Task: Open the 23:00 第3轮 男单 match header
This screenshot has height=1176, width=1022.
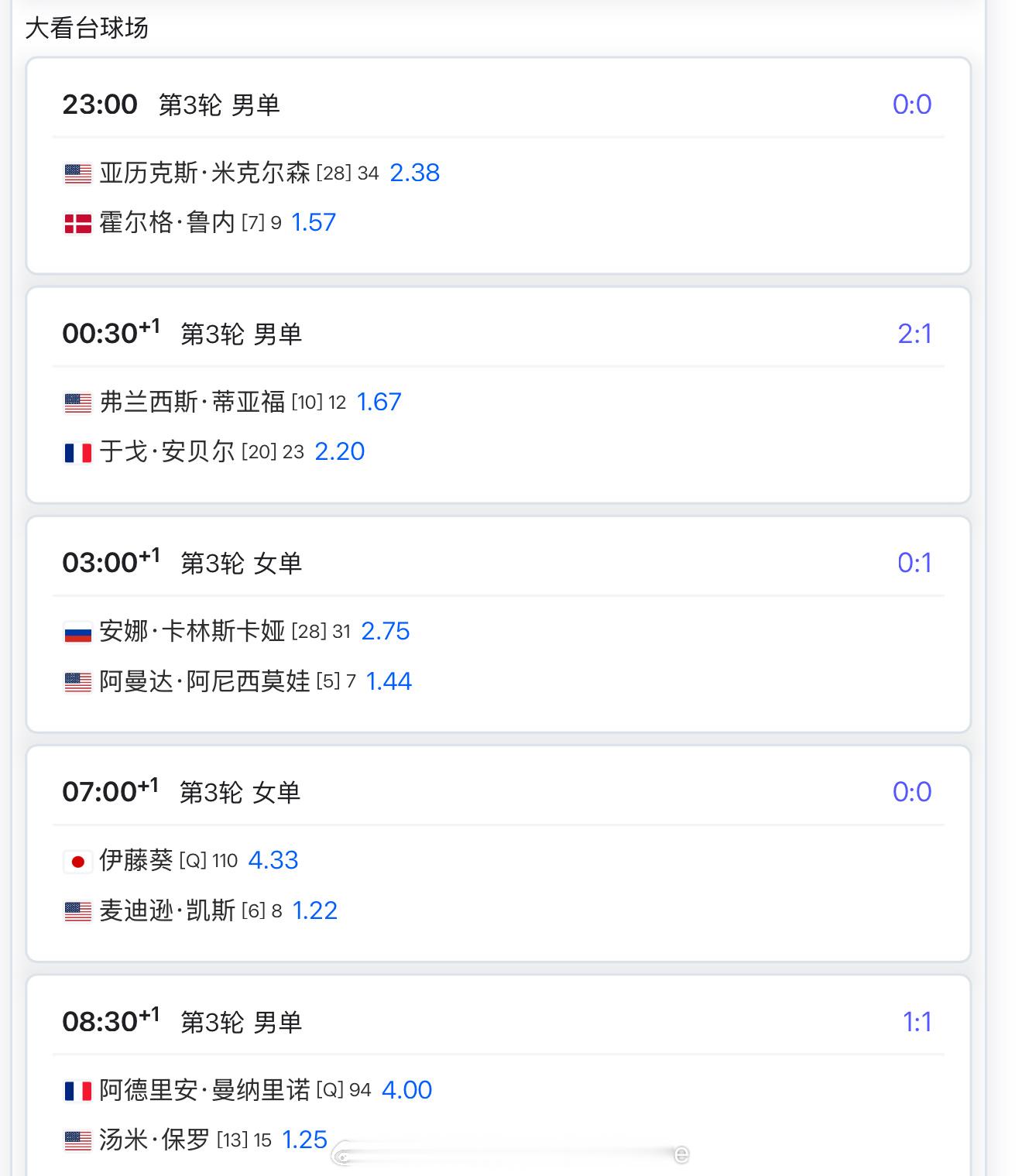Action: pyautogui.click(x=171, y=105)
